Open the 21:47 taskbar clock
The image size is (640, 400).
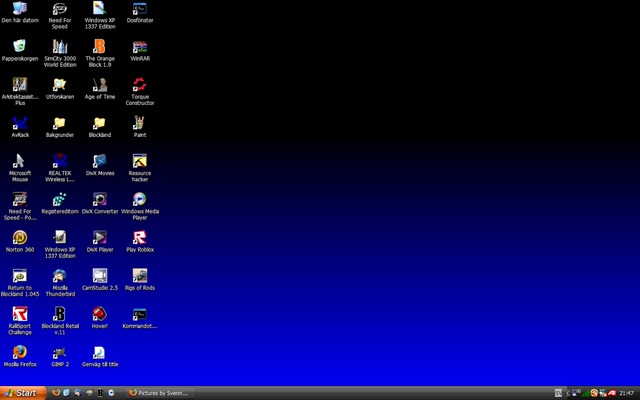627,393
